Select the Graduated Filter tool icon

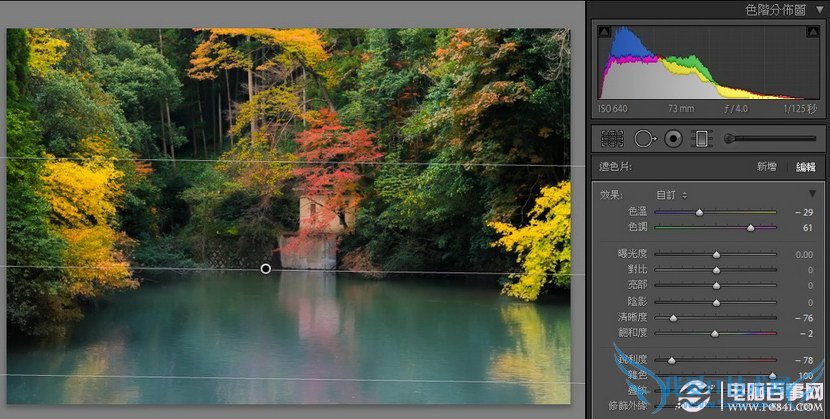[701, 139]
